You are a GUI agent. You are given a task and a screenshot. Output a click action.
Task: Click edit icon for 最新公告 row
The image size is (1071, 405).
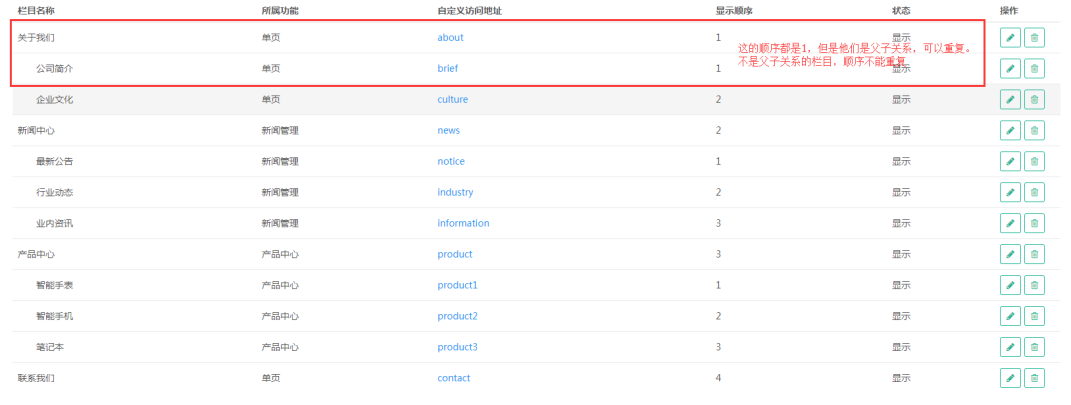click(1010, 161)
